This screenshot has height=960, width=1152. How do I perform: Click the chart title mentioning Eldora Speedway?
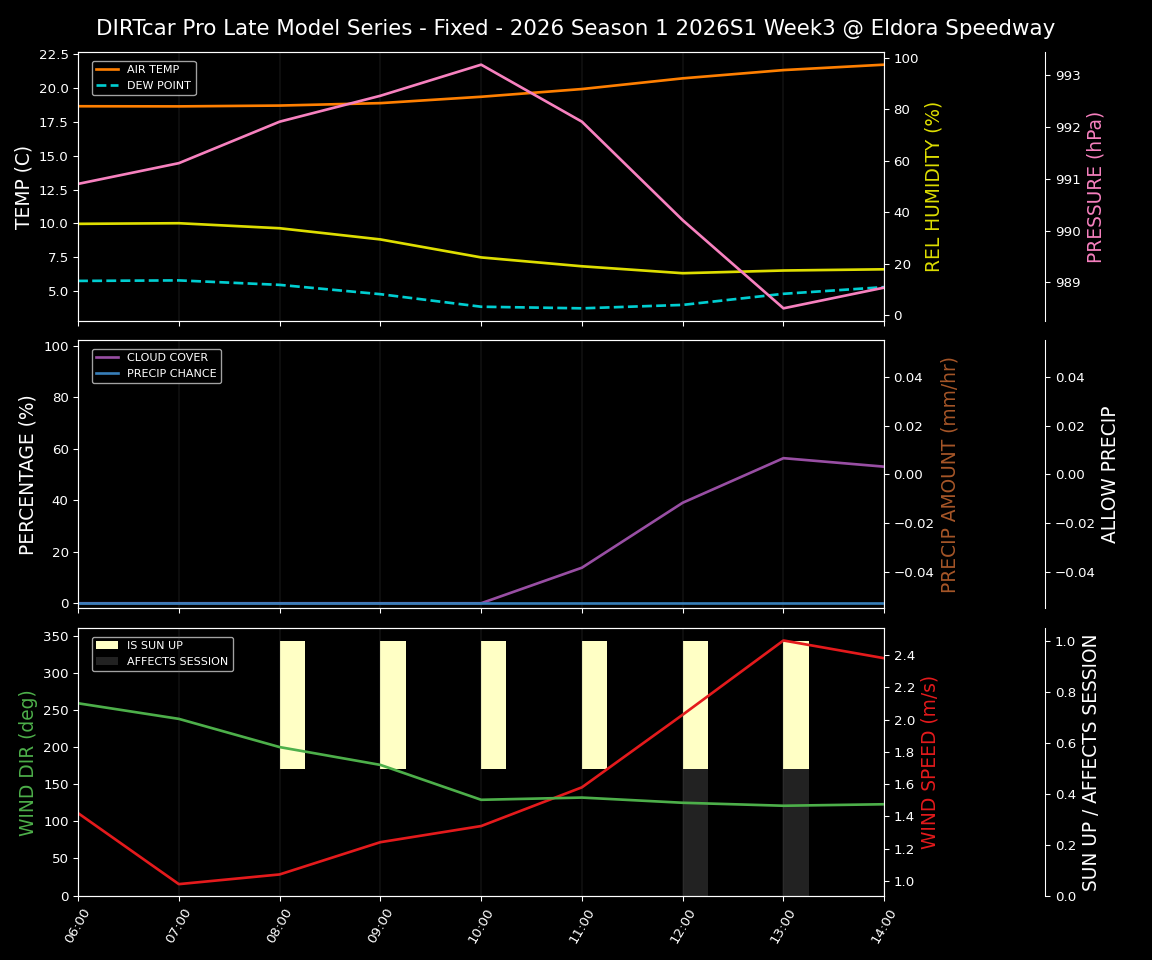coord(576,28)
